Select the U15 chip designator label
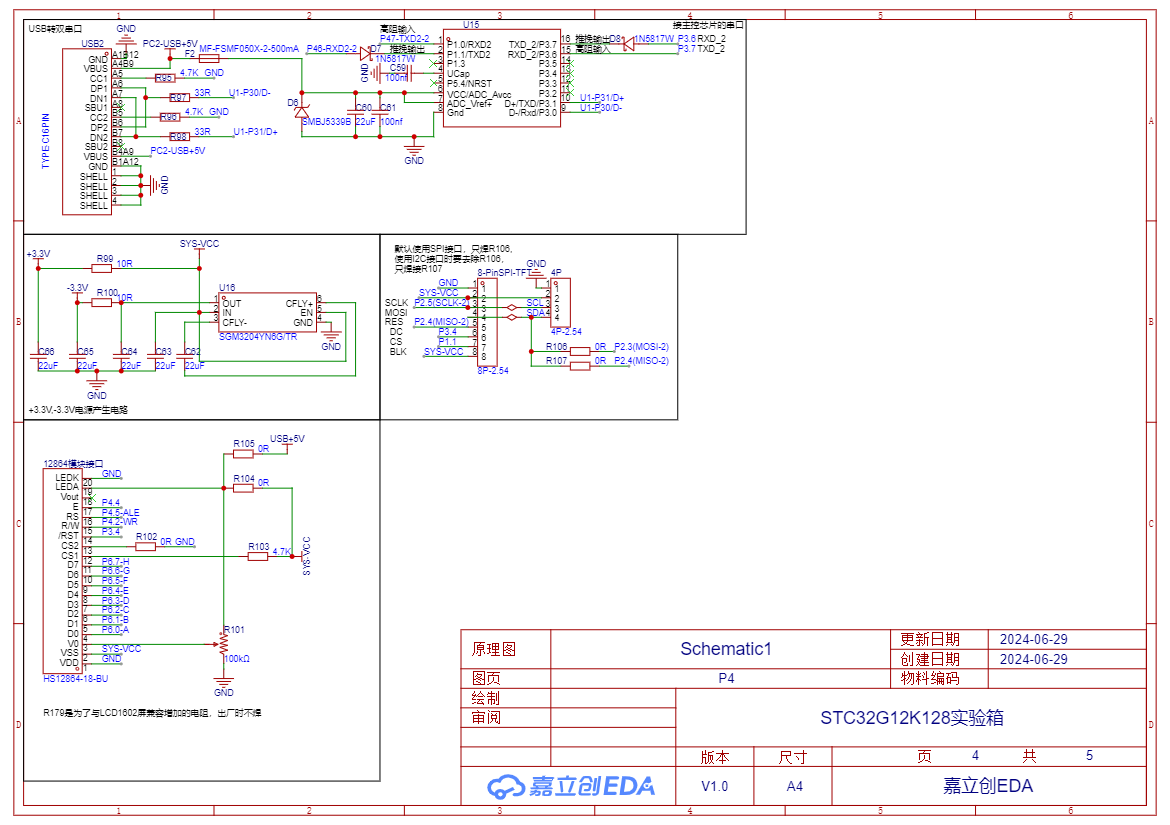Image resolution: width=1170 pixels, height=825 pixels. (x=471, y=25)
